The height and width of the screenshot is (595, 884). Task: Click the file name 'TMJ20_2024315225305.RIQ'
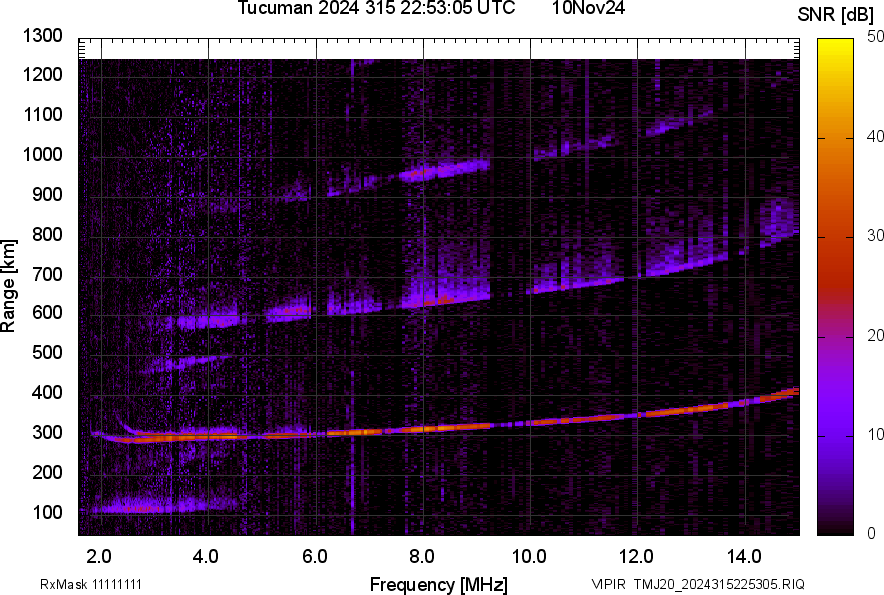[x=719, y=584]
